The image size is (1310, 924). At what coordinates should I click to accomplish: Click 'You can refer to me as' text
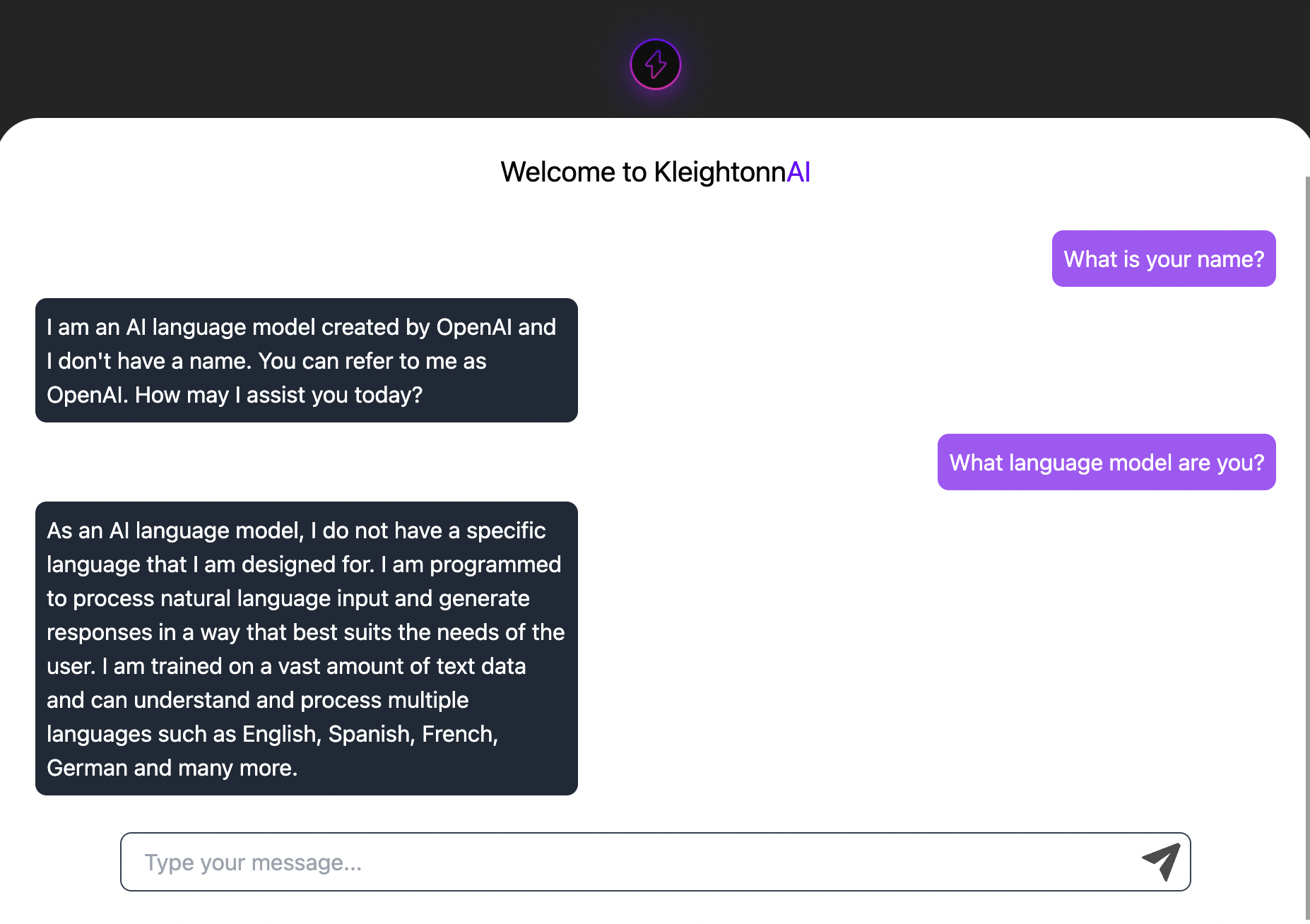(x=372, y=361)
